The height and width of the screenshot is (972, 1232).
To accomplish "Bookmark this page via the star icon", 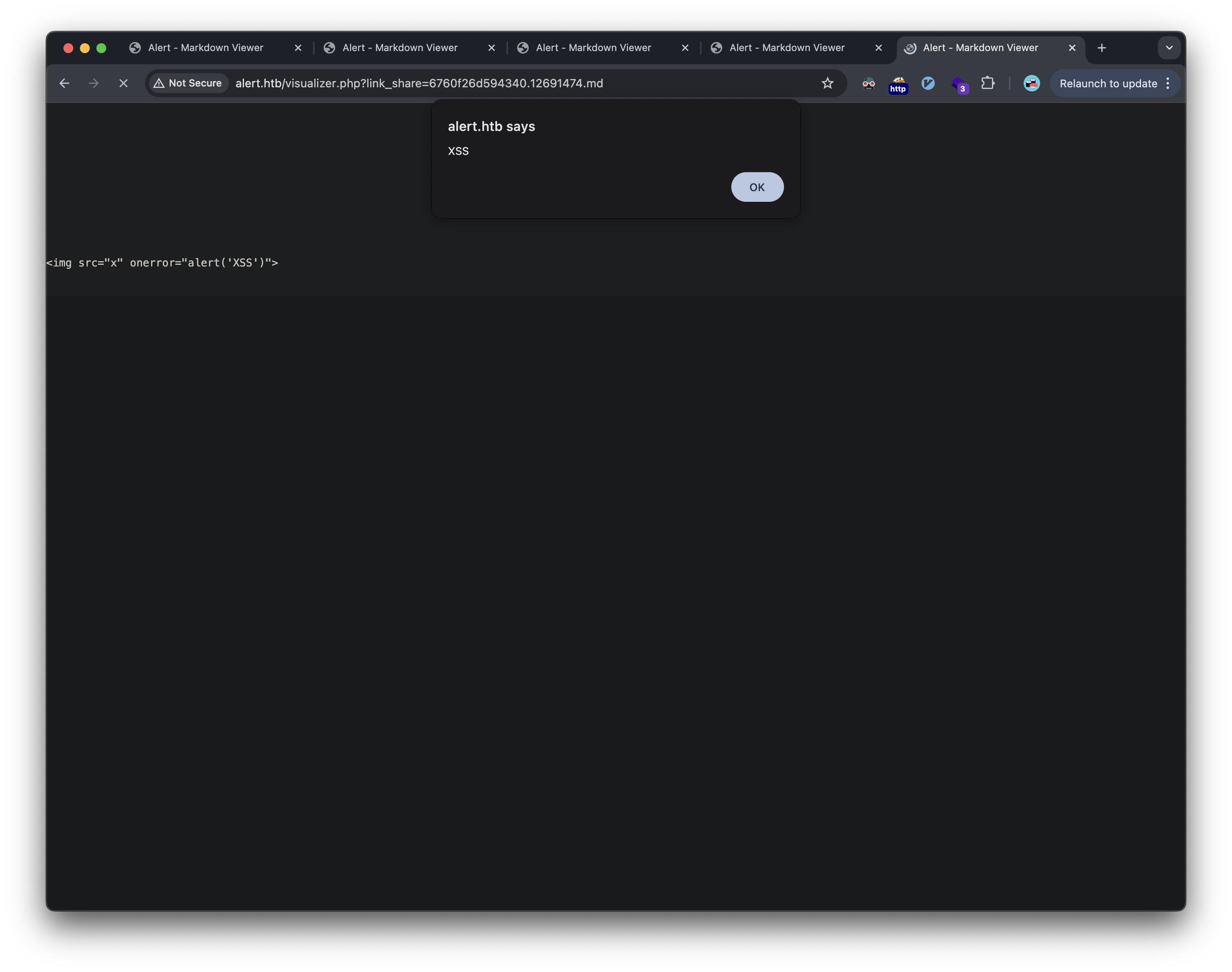I will pos(828,83).
